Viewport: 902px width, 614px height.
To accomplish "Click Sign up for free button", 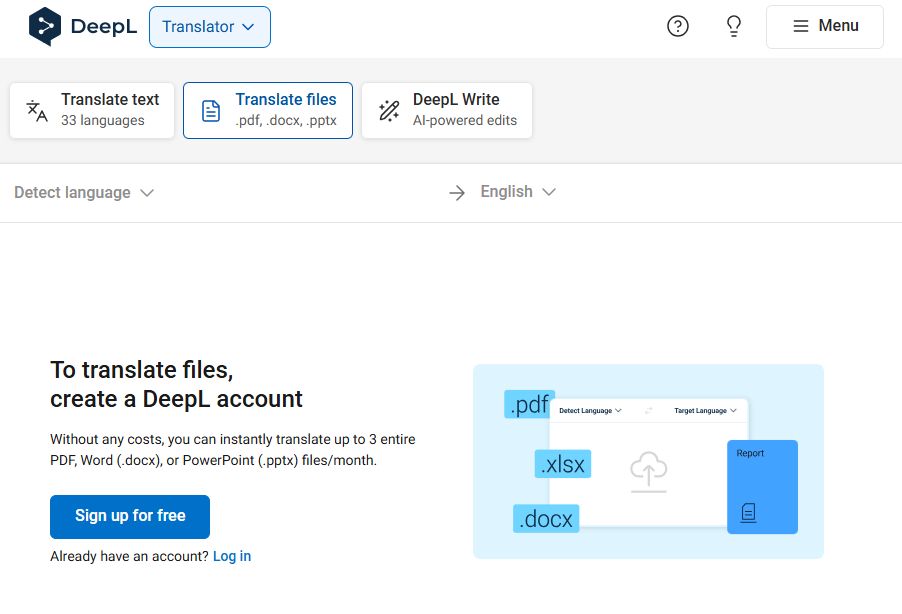I will click(x=130, y=516).
